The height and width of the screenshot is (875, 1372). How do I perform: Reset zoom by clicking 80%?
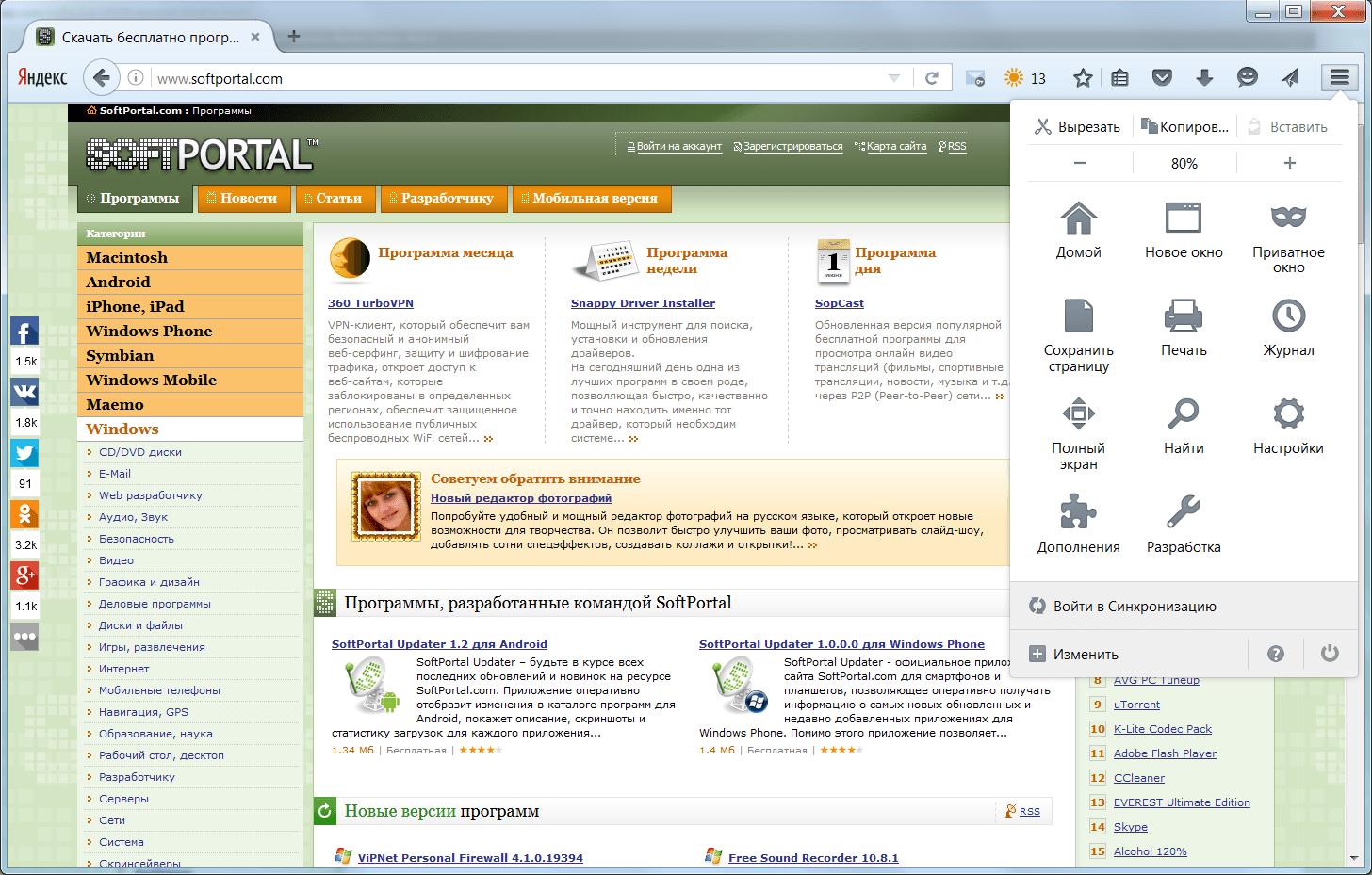[1184, 163]
